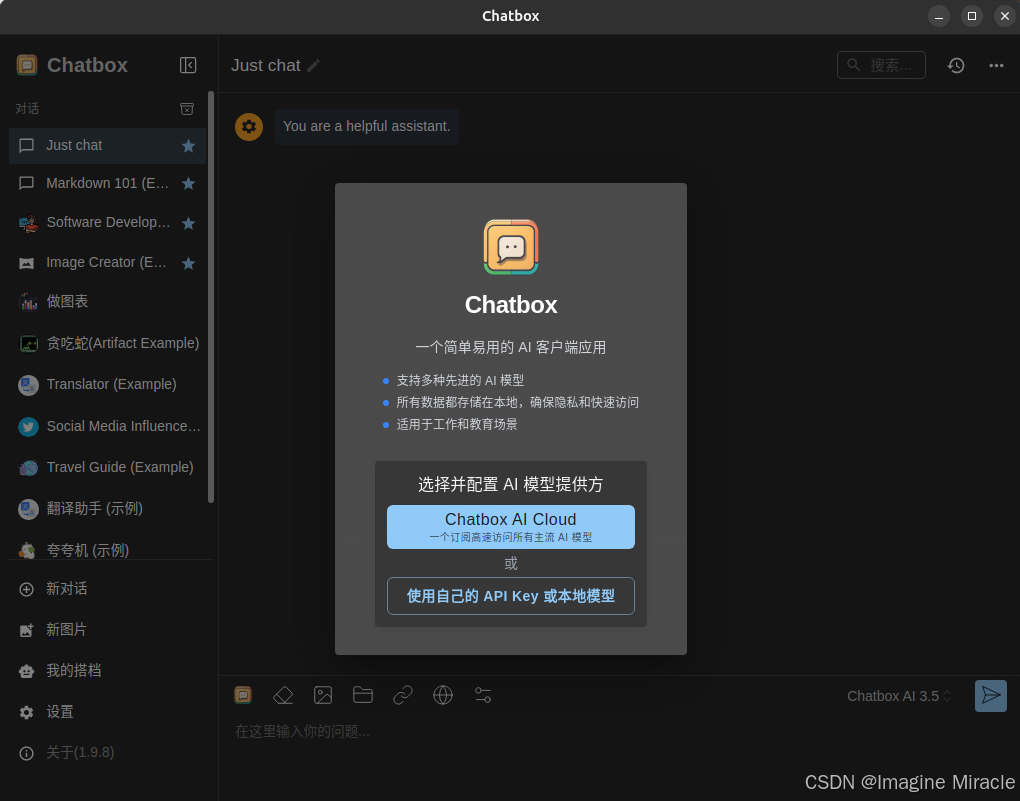Toggle the star on Image Creator conversation
Image resolution: width=1020 pixels, height=801 pixels.
pyautogui.click(x=188, y=263)
